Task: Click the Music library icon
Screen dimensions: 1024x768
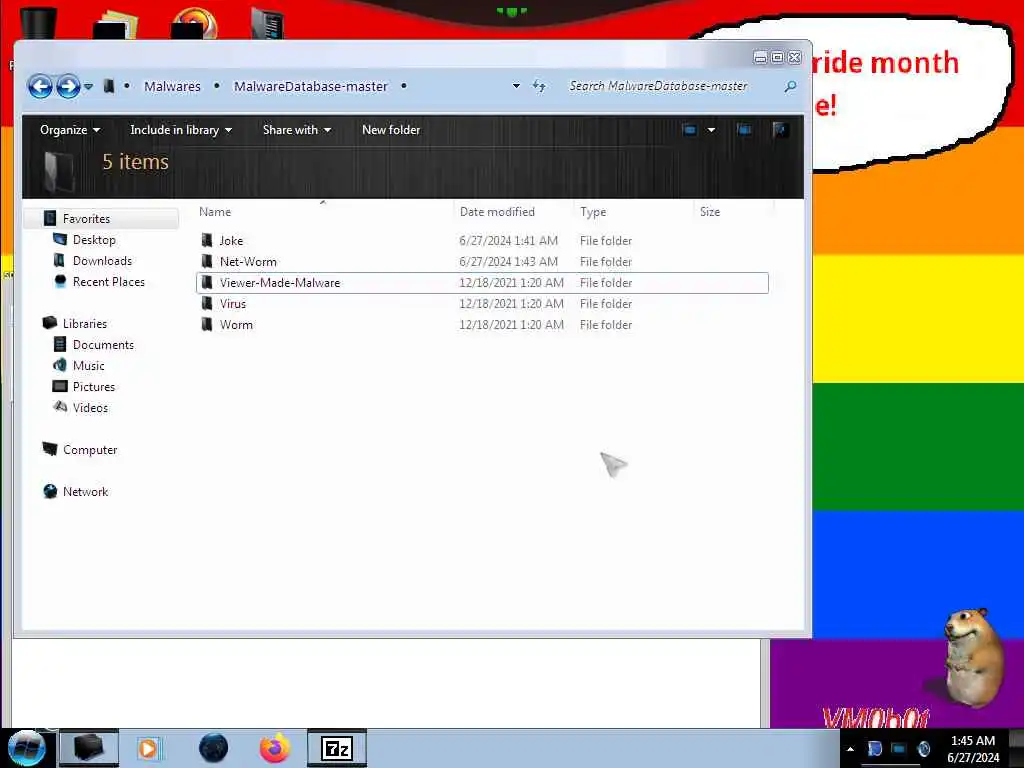Action: tap(59, 365)
